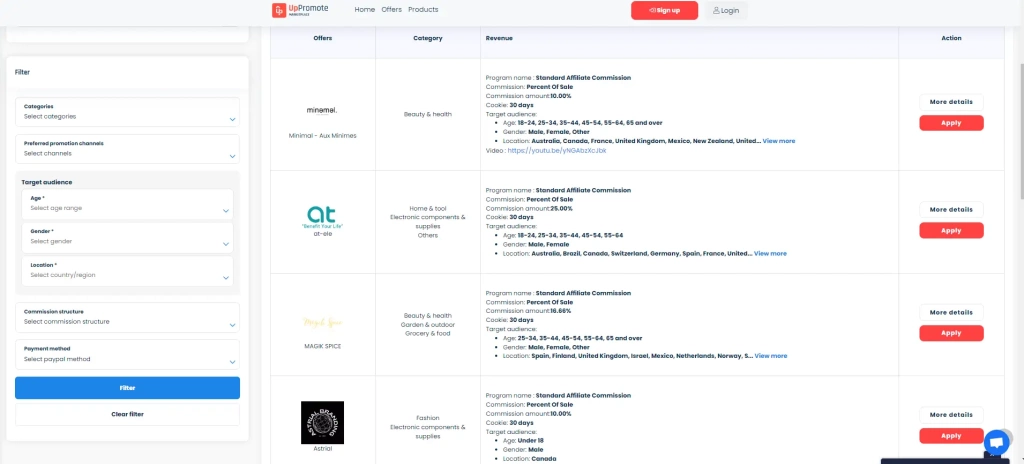This screenshot has height=464, width=1024.
Task: Click the at-ele brand logo
Action: [323, 215]
